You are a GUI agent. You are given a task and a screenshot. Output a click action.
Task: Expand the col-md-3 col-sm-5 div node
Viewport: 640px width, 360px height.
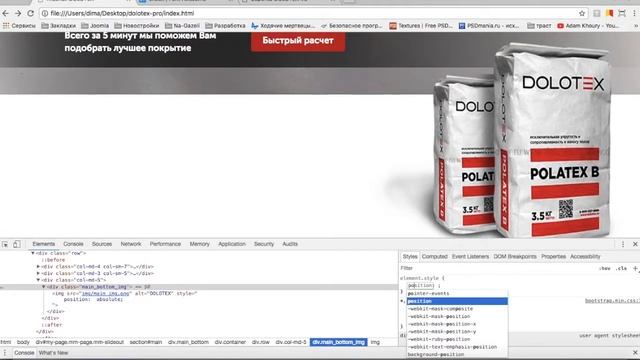pyautogui.click(x=38, y=273)
